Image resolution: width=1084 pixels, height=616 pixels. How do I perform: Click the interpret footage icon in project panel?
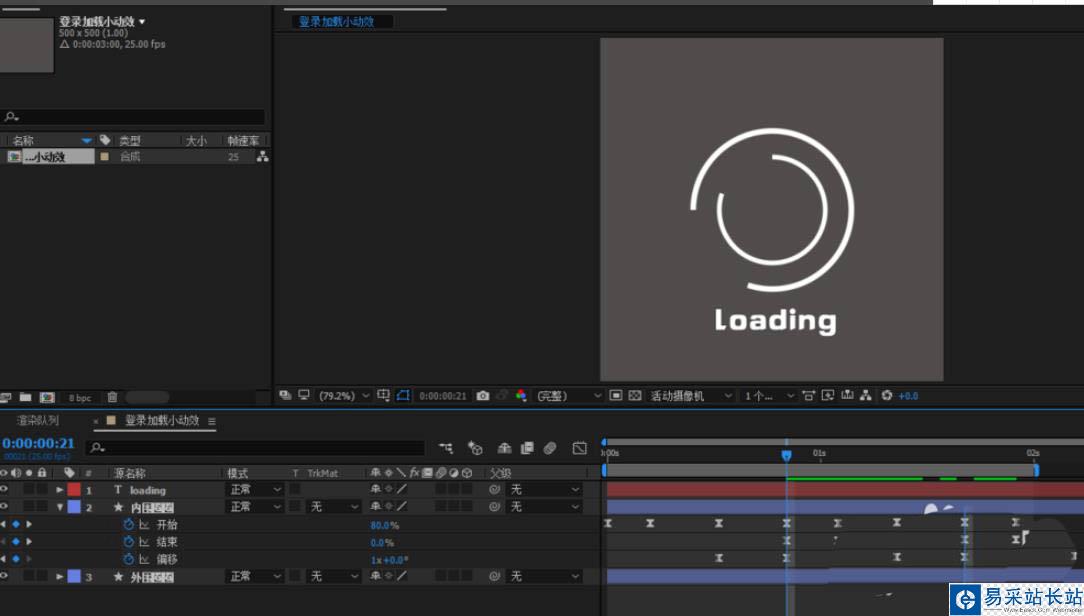point(6,397)
